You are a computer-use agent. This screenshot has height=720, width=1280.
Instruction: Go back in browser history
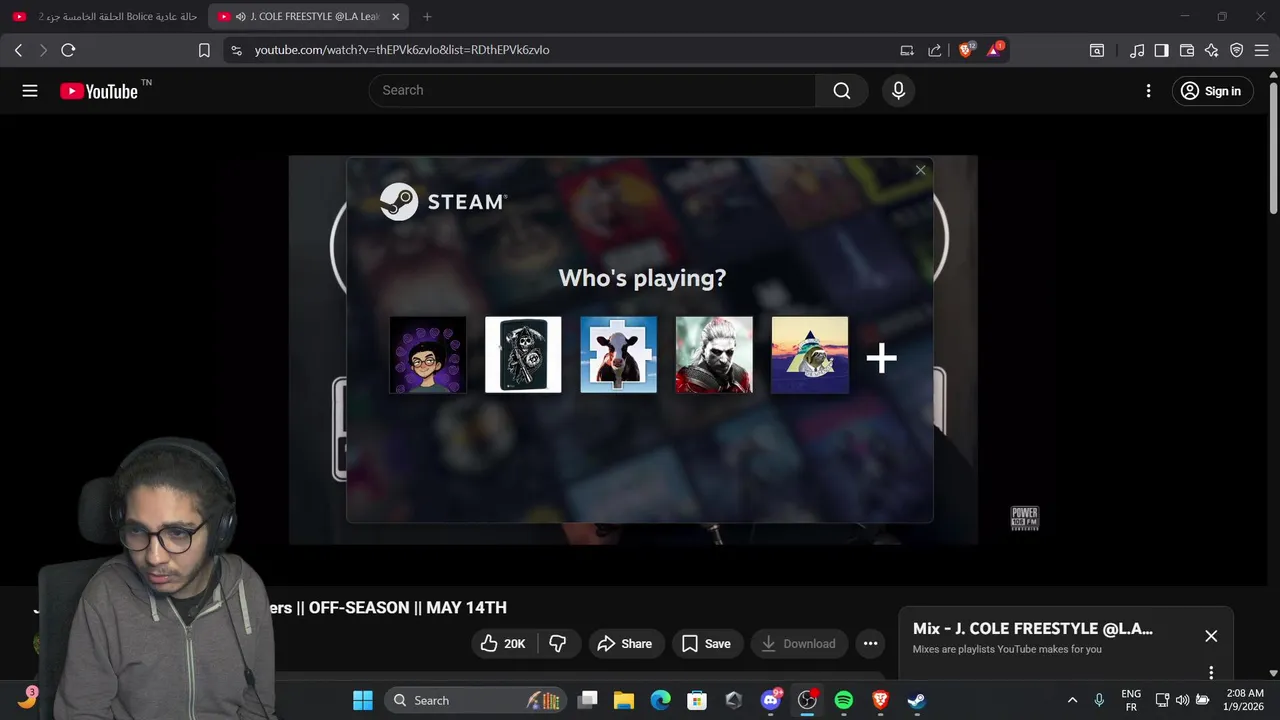[x=18, y=50]
